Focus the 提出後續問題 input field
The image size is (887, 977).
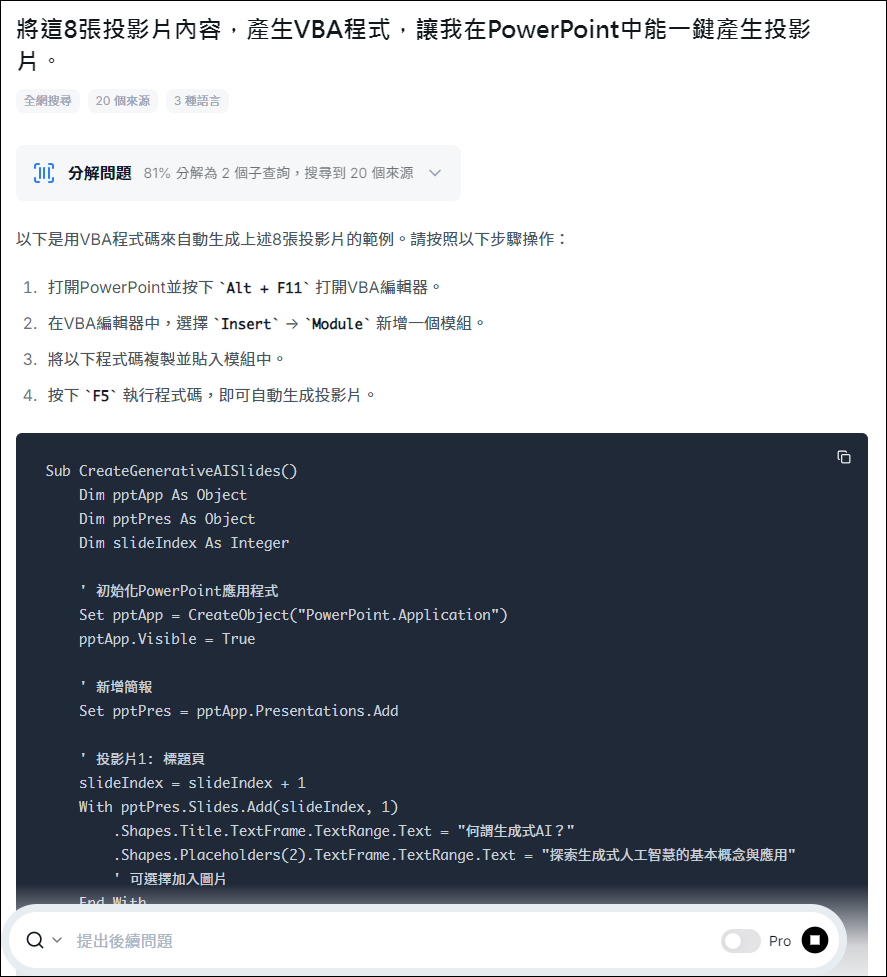tap(392, 941)
